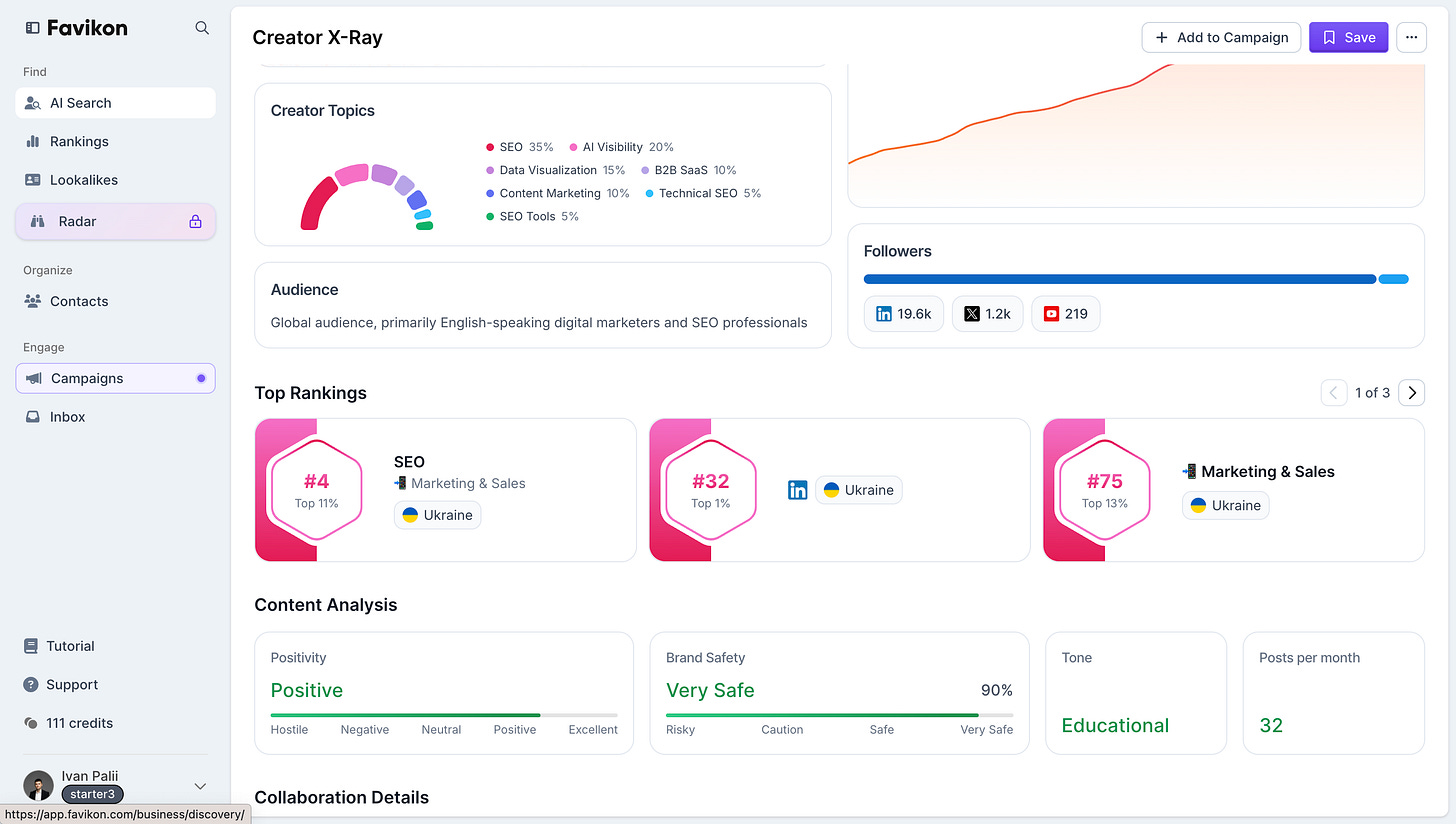Click Ivan Palii profile avatar
Viewport: 1456px width, 824px height.
click(38, 786)
